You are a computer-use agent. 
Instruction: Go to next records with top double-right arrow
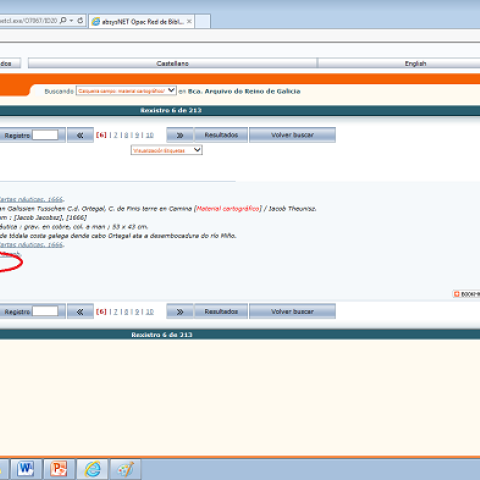coord(180,135)
